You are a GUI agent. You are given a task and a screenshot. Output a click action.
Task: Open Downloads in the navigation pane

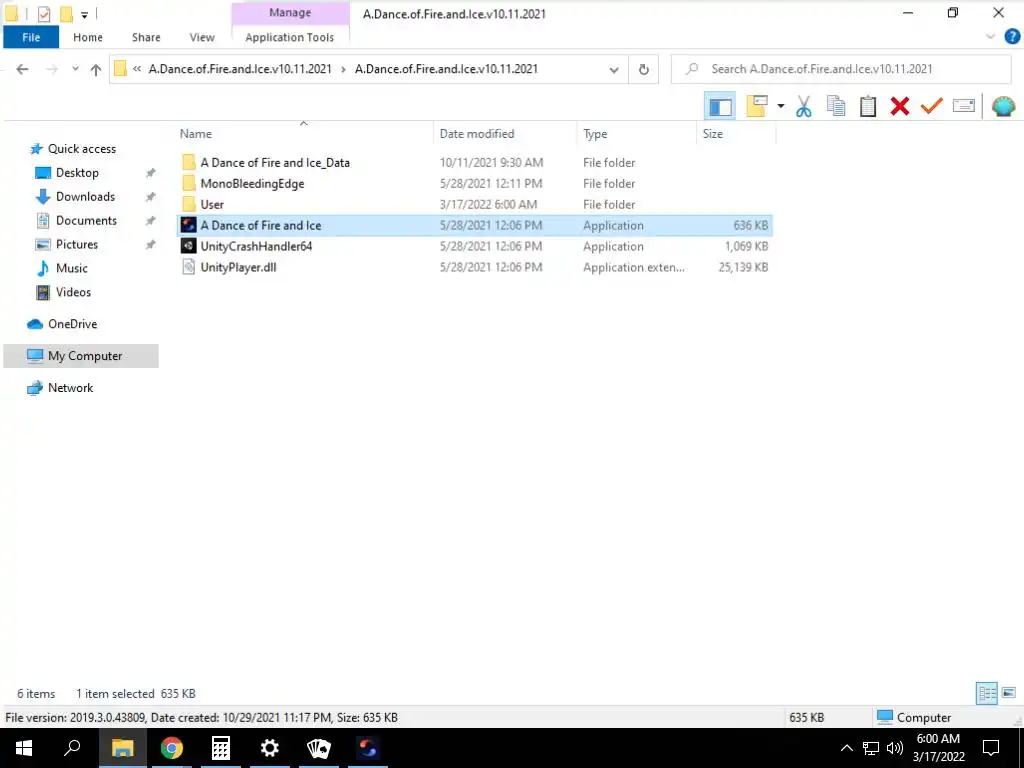pyautogui.click(x=85, y=197)
